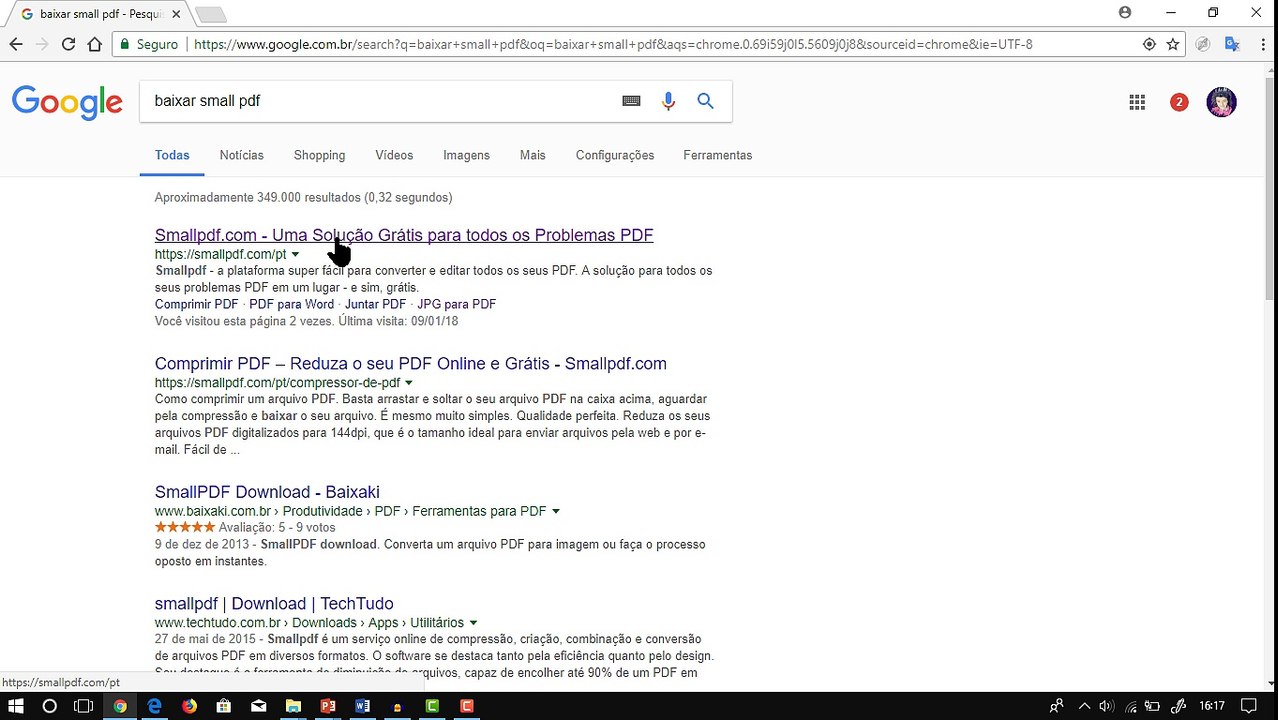Viewport: 1278px width, 720px height.
Task: Click the browser address bar URL
Action: coord(613,44)
